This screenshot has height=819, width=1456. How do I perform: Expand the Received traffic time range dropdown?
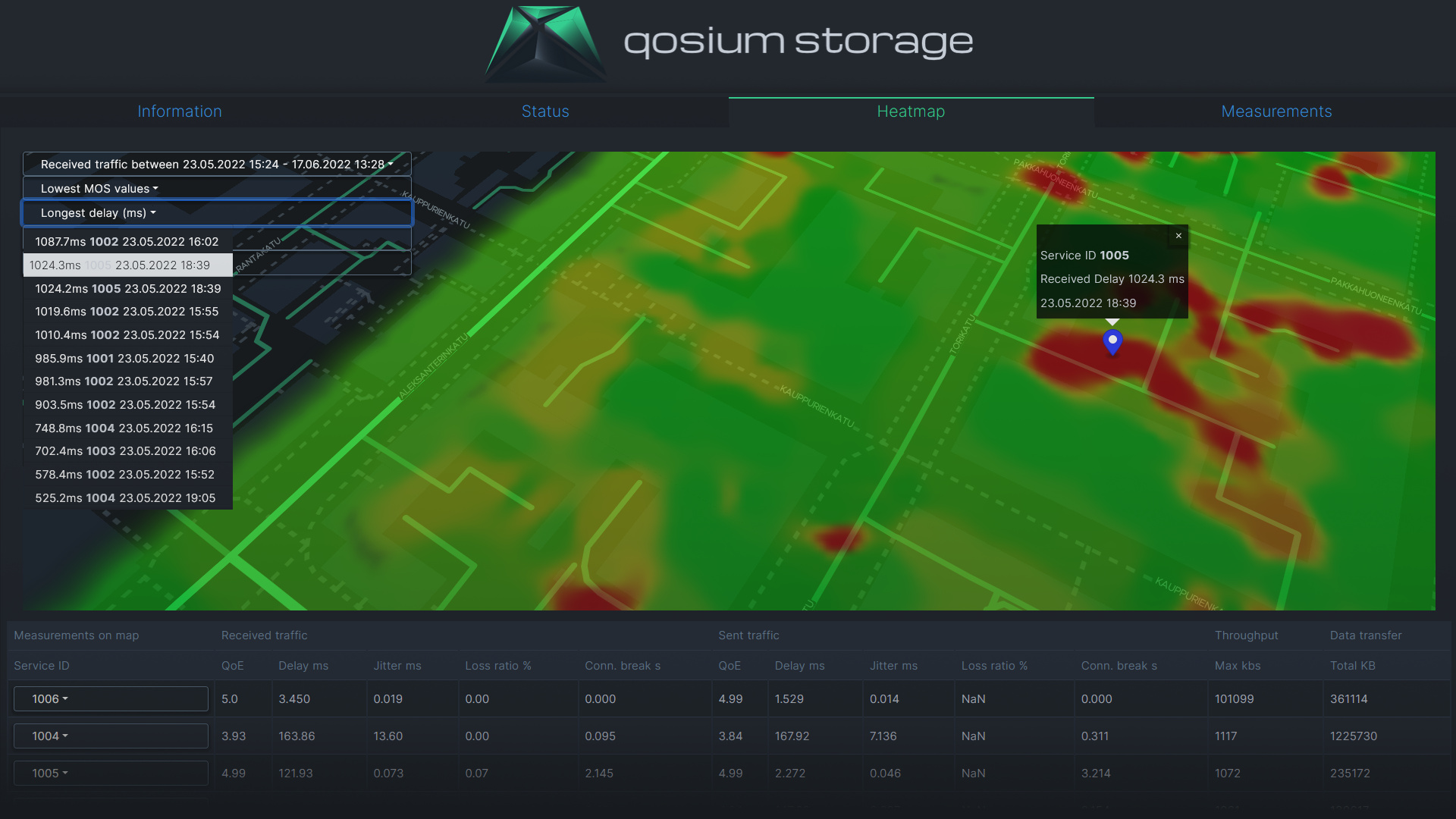coord(217,165)
